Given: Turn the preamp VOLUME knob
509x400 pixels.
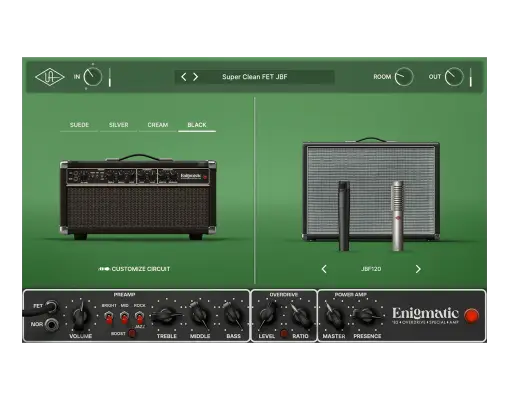Looking at the screenshot, I should pyautogui.click(x=80, y=315).
